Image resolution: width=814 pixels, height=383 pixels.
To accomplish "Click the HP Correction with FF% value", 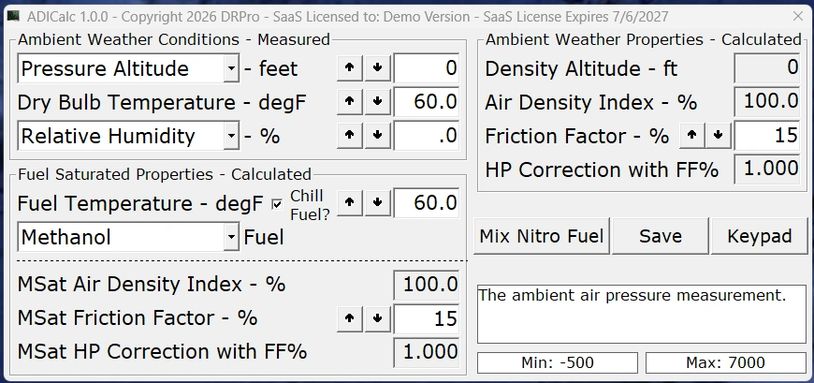I will click(767, 169).
